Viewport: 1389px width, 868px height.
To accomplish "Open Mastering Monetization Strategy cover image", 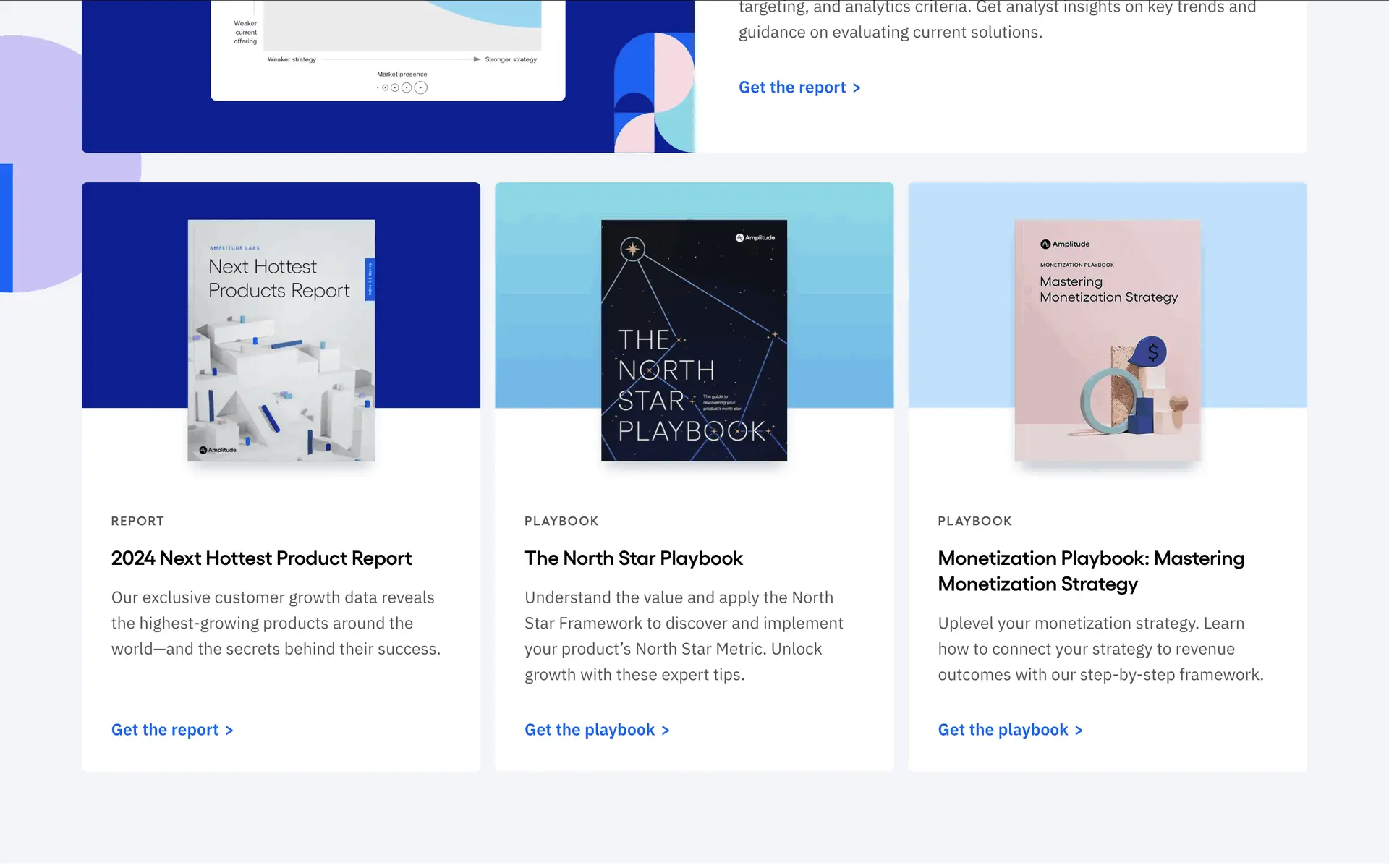I will tap(1107, 340).
